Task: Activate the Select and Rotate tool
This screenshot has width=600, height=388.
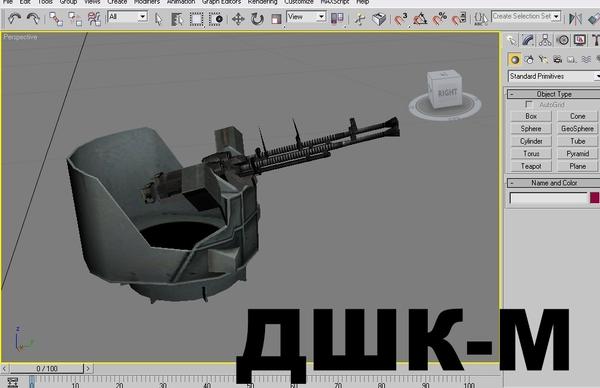Action: coord(257,19)
